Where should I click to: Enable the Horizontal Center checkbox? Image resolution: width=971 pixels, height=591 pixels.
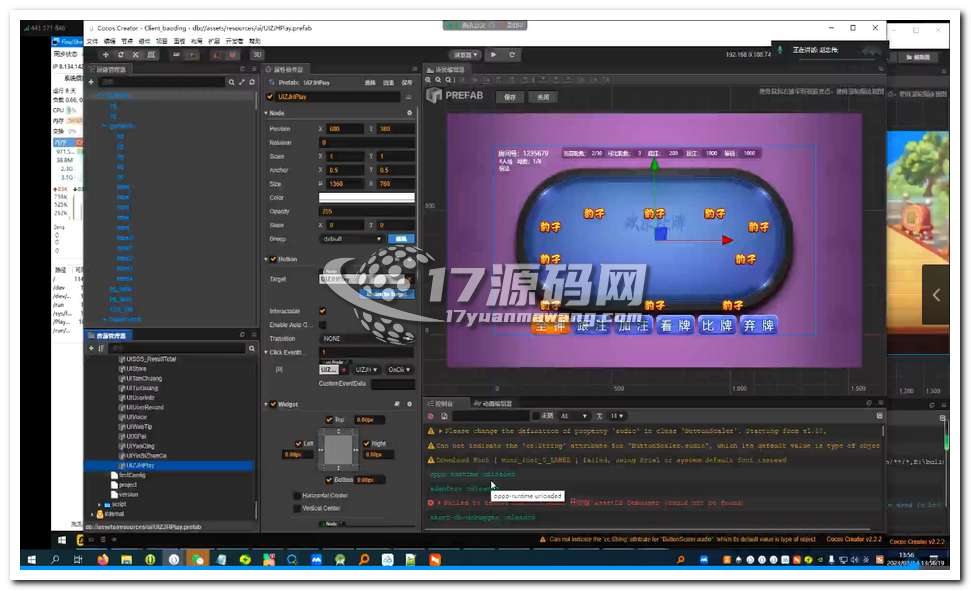click(297, 496)
